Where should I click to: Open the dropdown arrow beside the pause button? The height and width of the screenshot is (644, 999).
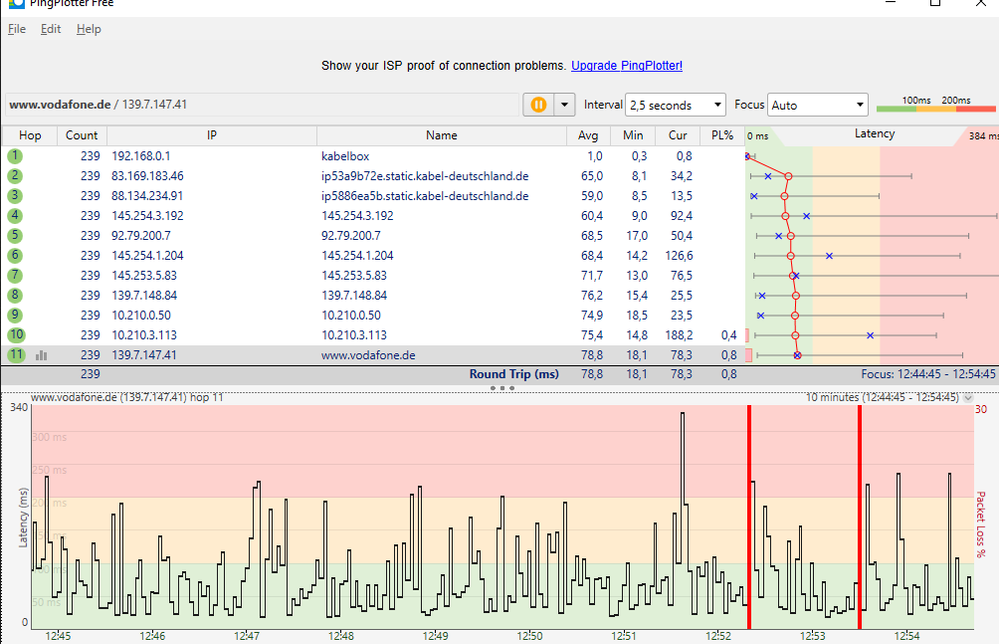[564, 104]
